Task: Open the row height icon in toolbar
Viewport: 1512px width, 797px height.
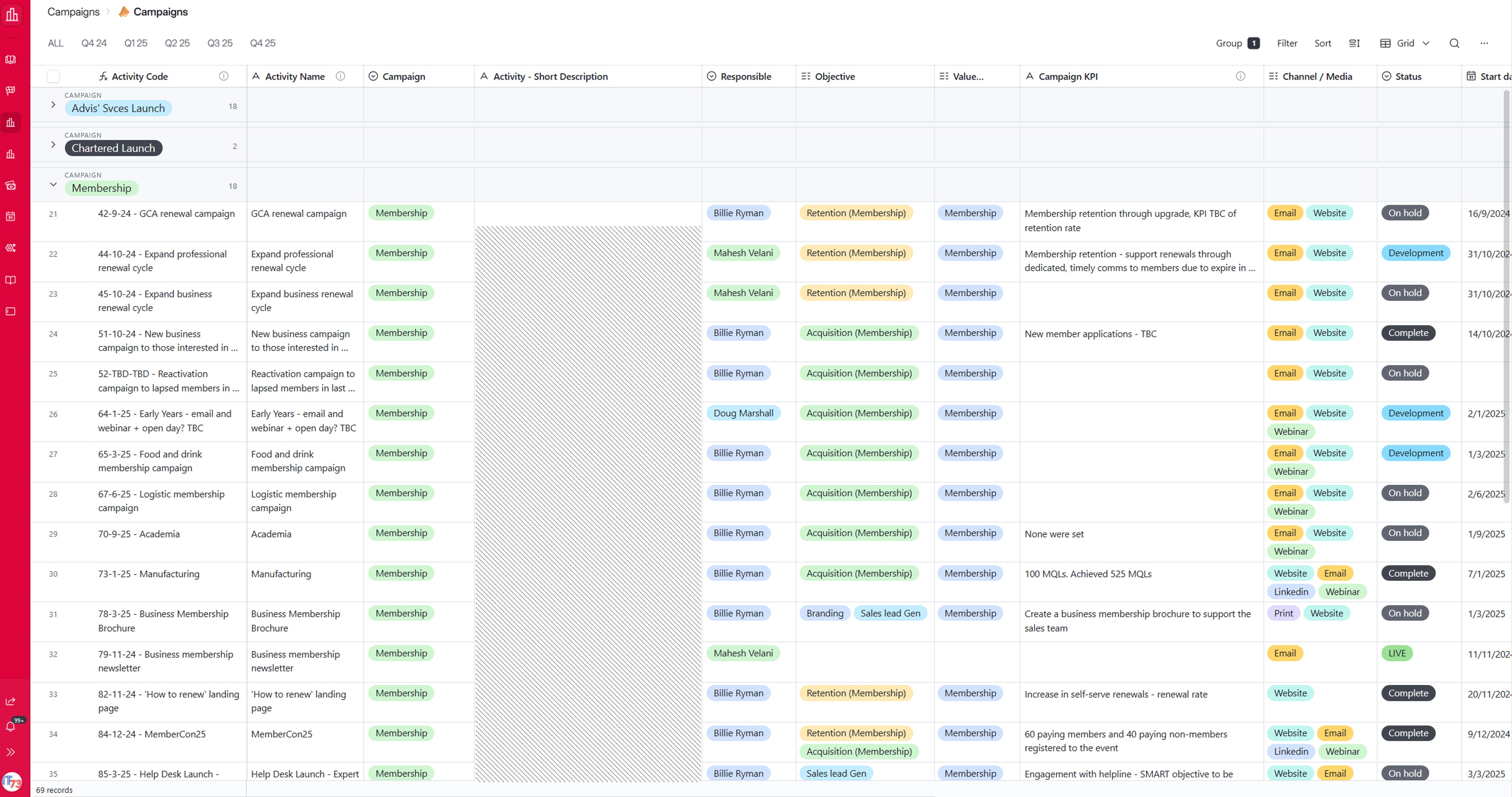Action: [1354, 43]
